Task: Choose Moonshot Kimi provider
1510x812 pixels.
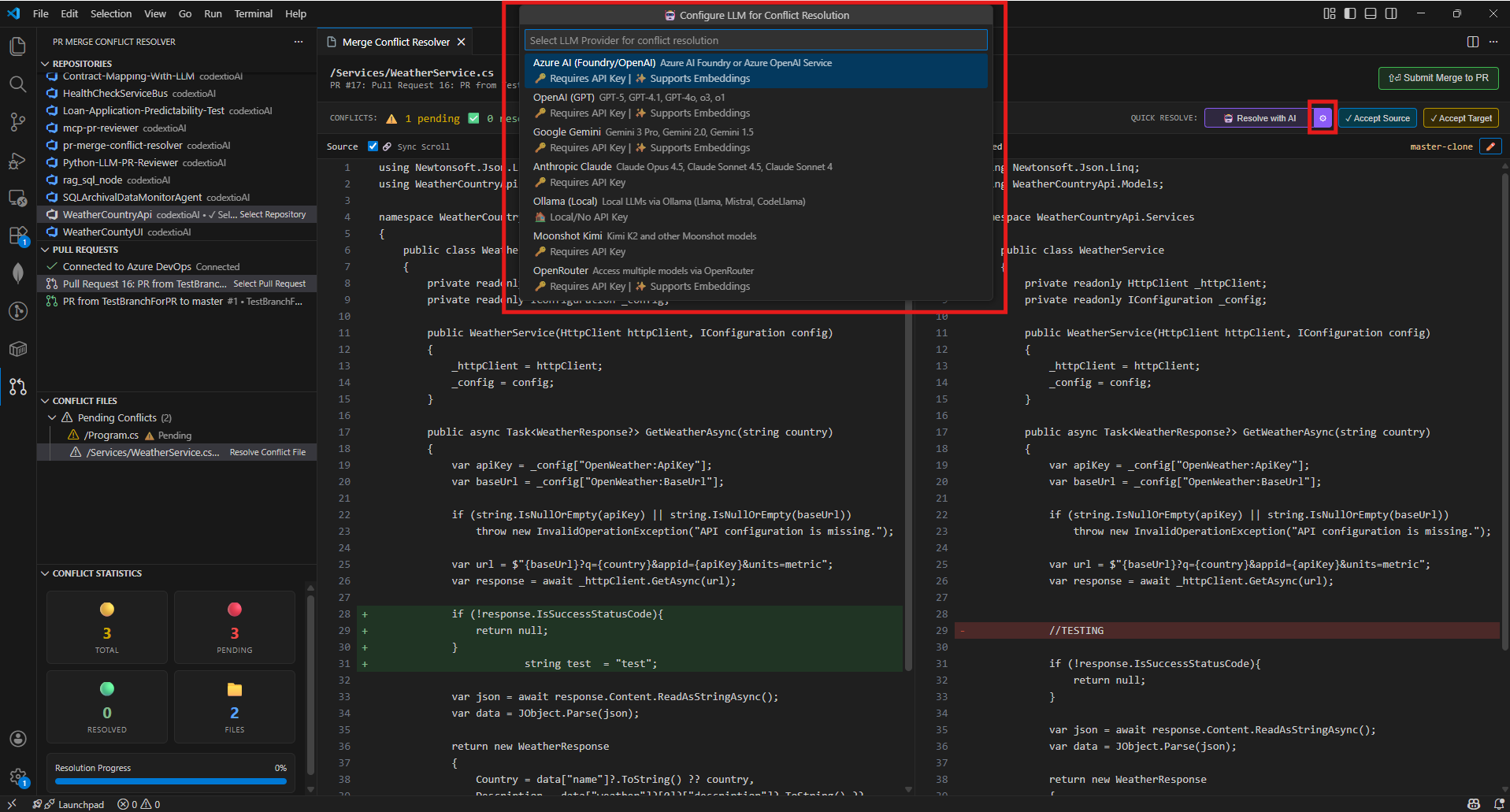Action: pos(755,244)
